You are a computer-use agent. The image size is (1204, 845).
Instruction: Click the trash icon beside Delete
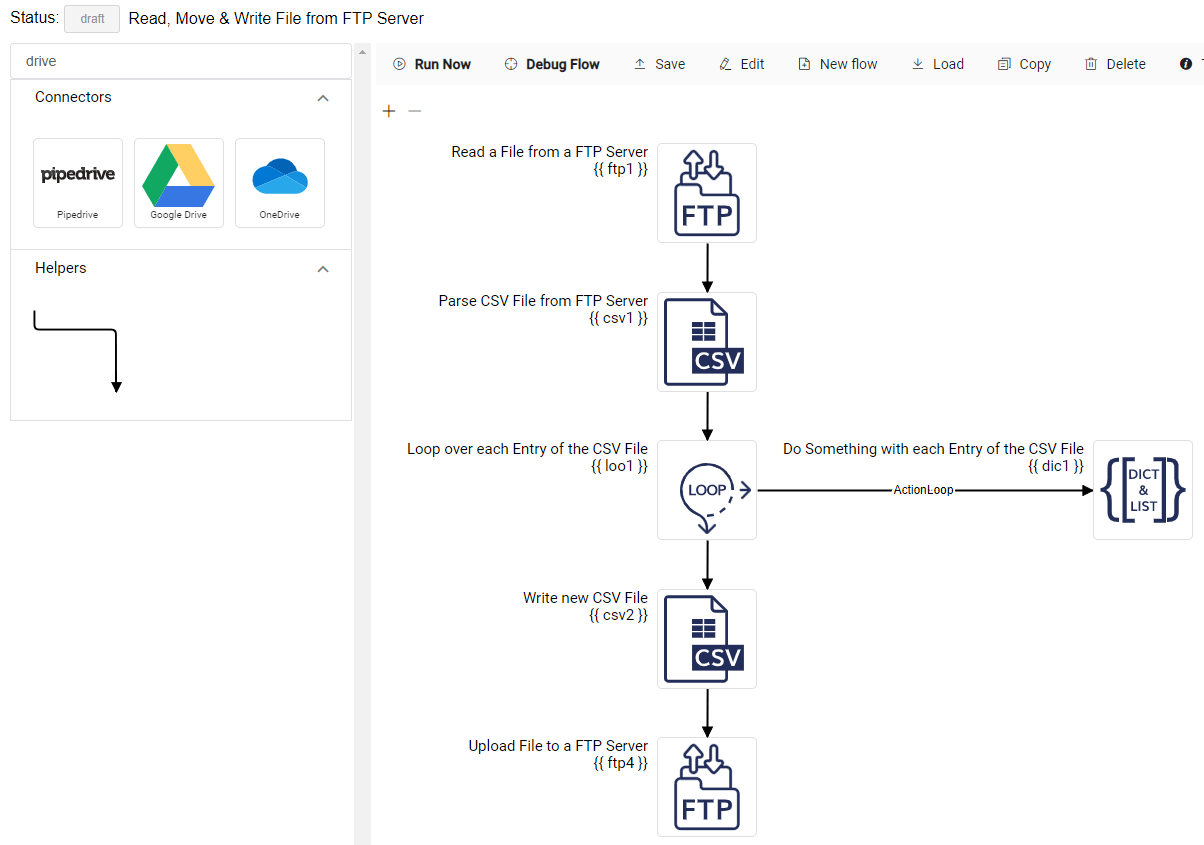(1091, 64)
